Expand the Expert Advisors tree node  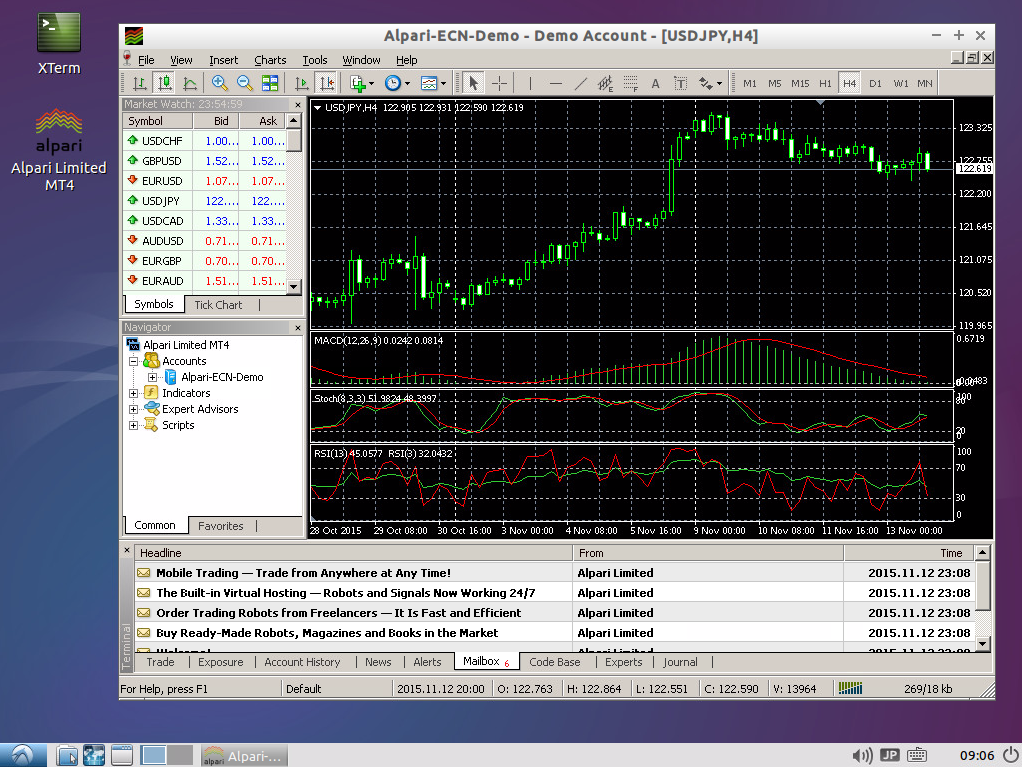coord(134,409)
